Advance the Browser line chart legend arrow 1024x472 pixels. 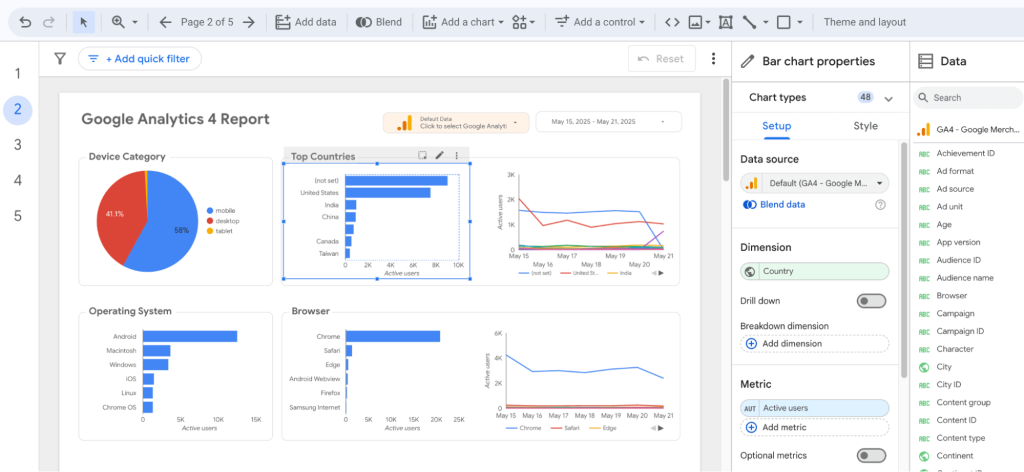(x=661, y=428)
